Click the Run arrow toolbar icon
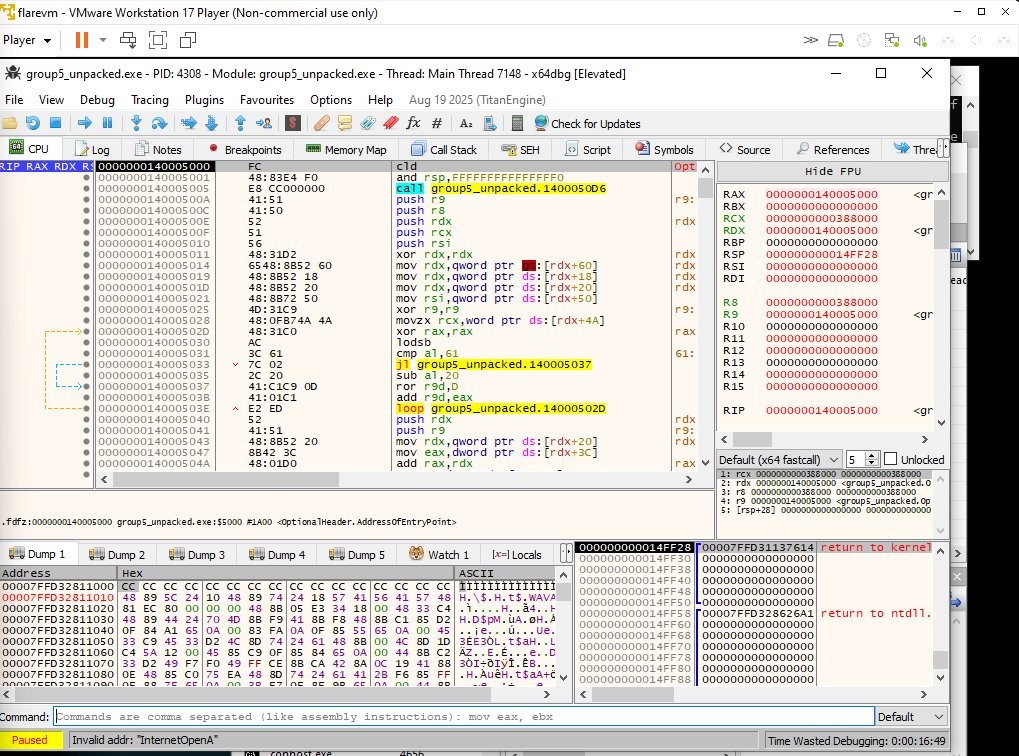 pos(84,123)
